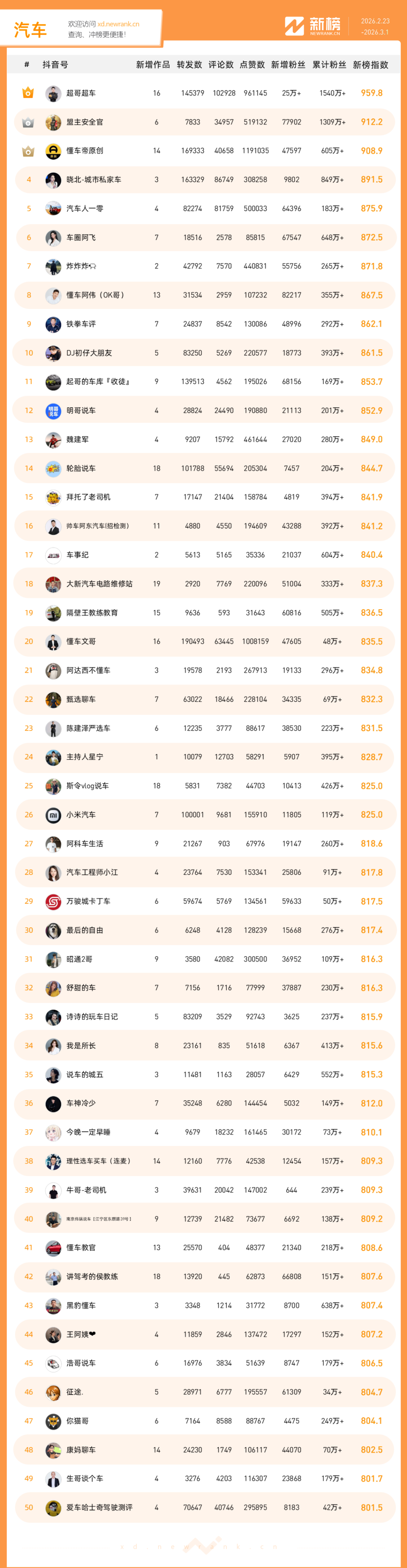Click the 懂车文哥 profile avatar
This screenshot has height=1568, width=407.
pyautogui.click(x=54, y=642)
